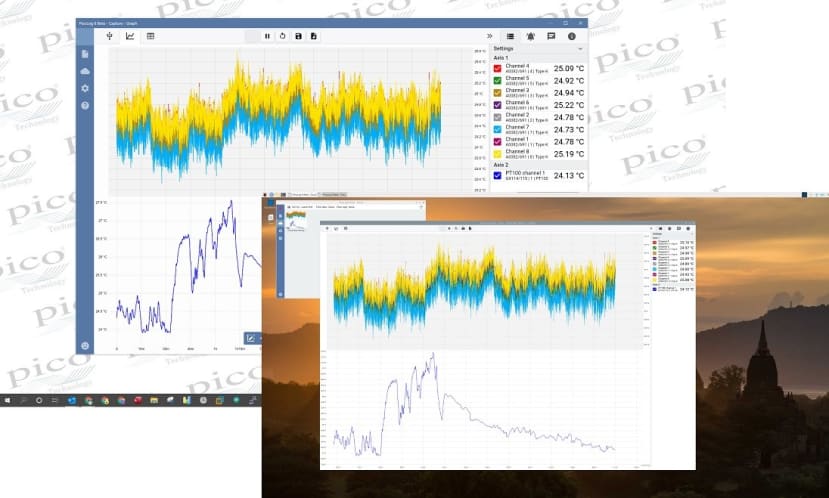The width and height of the screenshot is (829, 498).
Task: Toggle the Channel 6 purple checkbox
Action: click(x=498, y=105)
